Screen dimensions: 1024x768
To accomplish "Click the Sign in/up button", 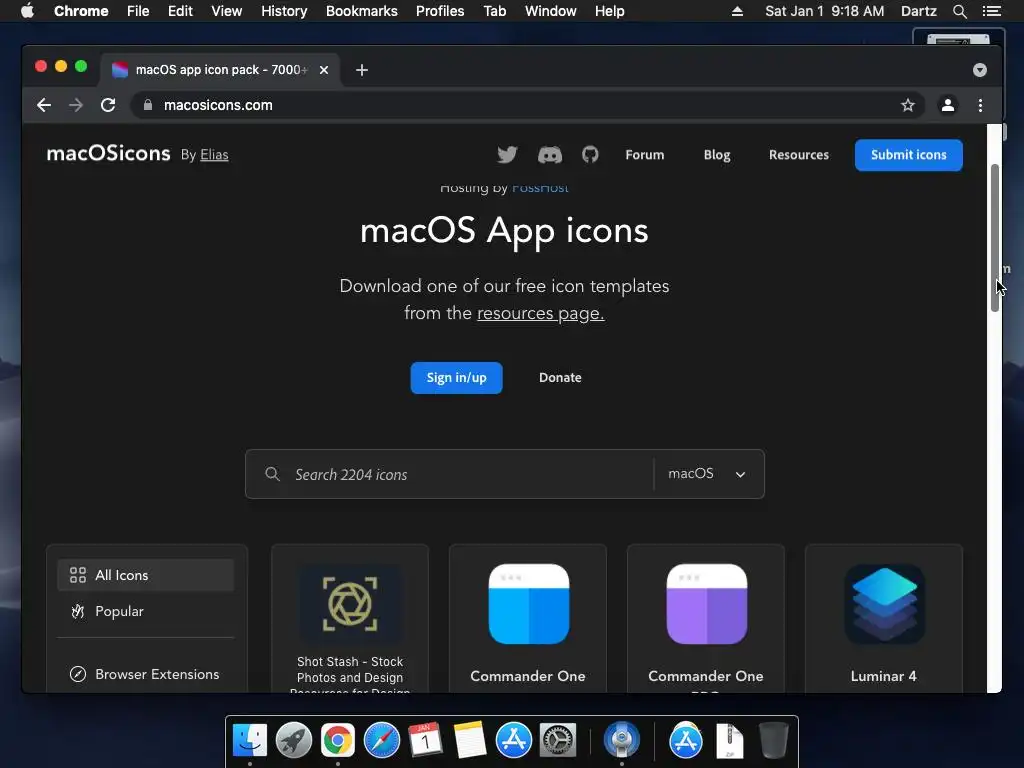I will coord(456,377).
